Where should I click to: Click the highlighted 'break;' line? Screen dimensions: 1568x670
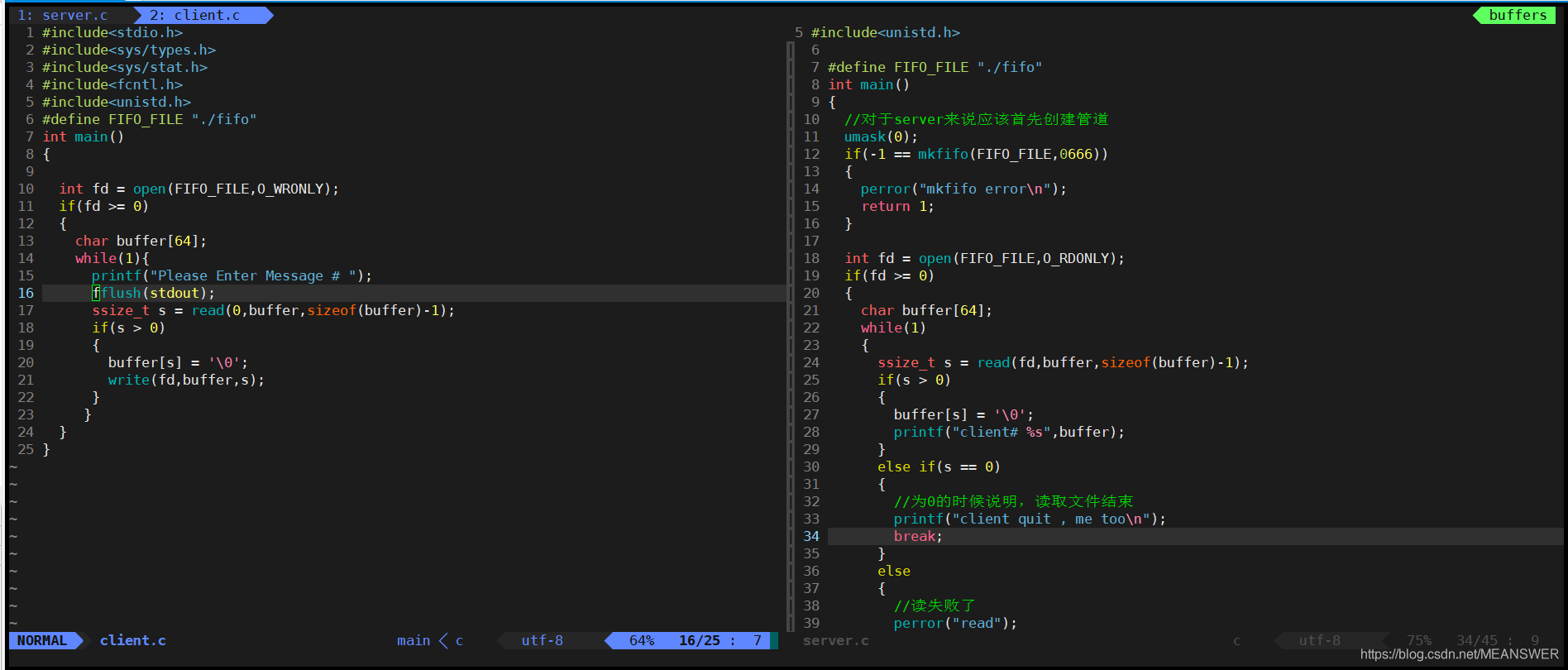pos(918,536)
